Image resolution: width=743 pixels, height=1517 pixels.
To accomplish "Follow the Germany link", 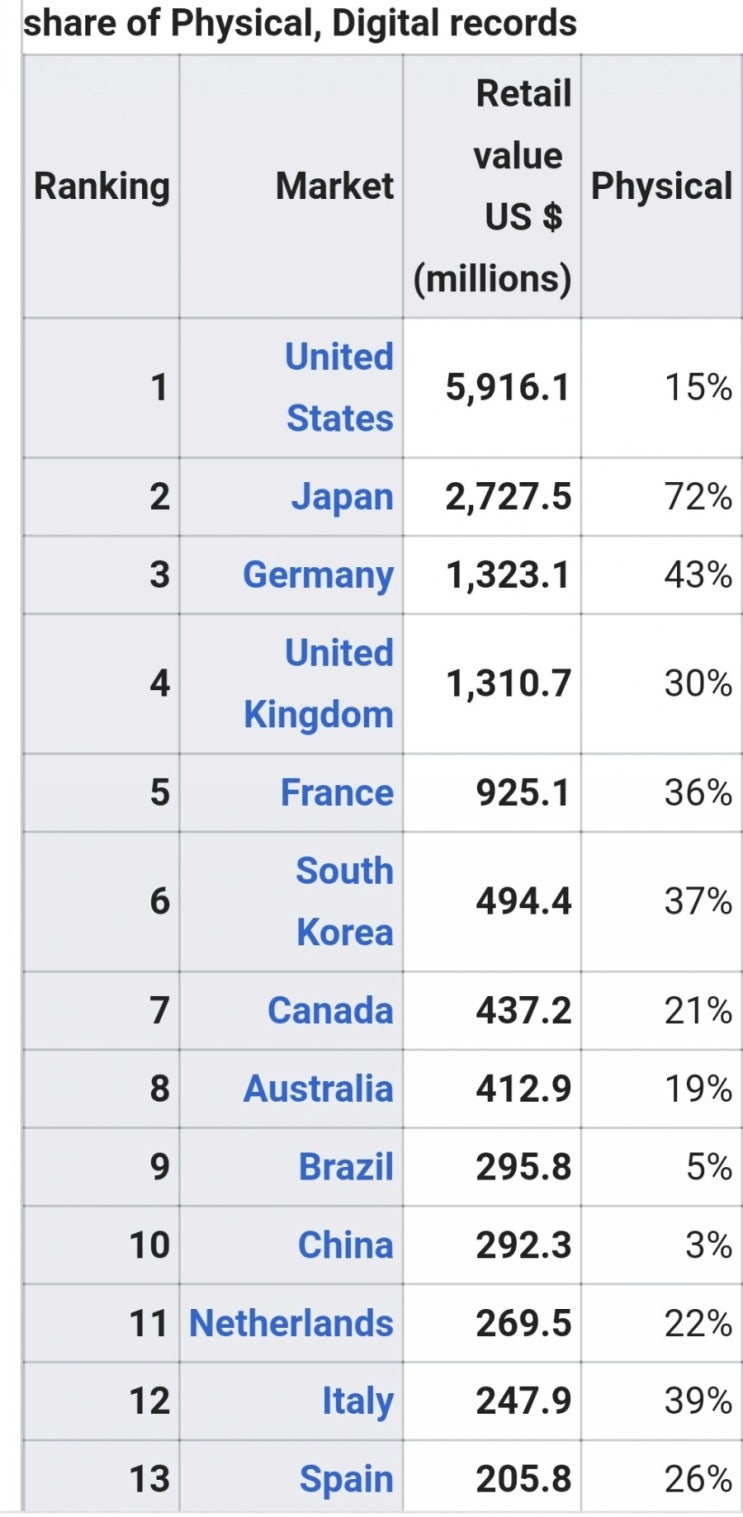I will tap(318, 575).
